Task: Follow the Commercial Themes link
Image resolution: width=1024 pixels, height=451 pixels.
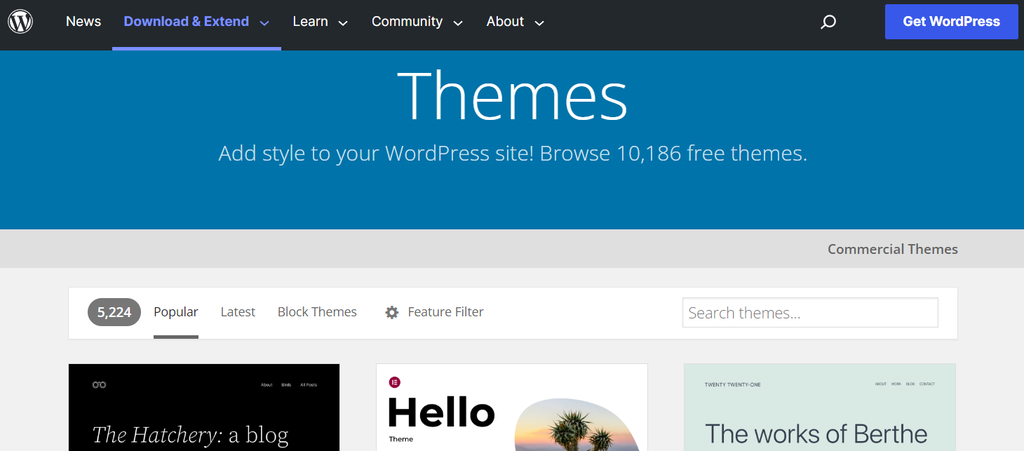Action: pyautogui.click(x=892, y=249)
